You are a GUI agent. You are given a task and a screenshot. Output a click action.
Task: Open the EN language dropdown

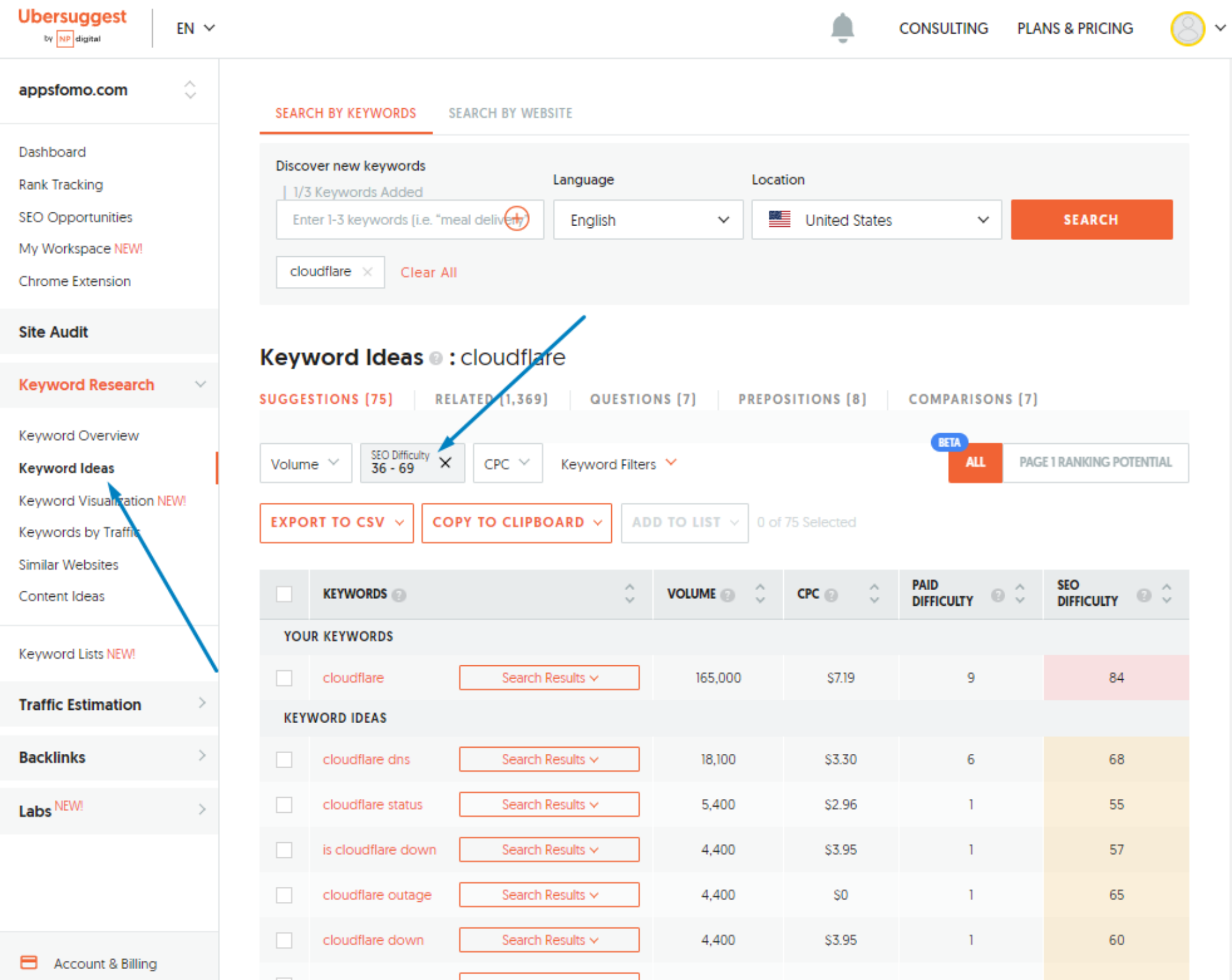tap(196, 28)
